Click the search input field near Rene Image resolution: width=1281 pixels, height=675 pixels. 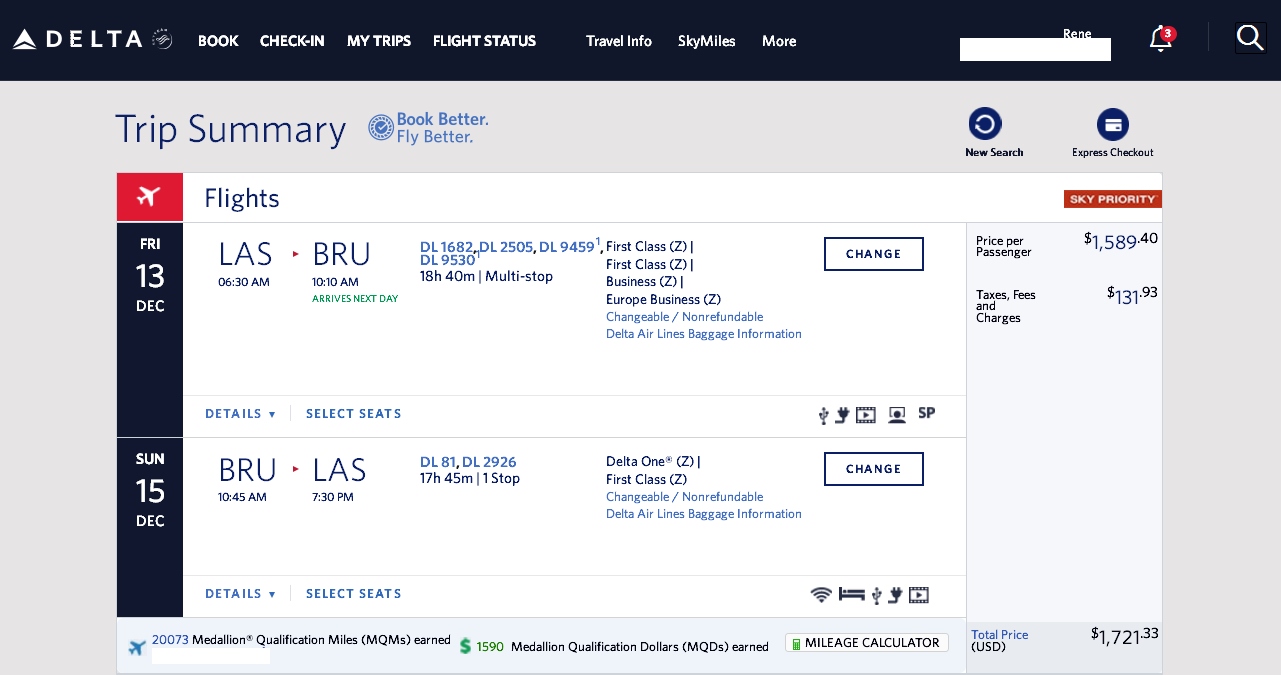(x=1035, y=49)
